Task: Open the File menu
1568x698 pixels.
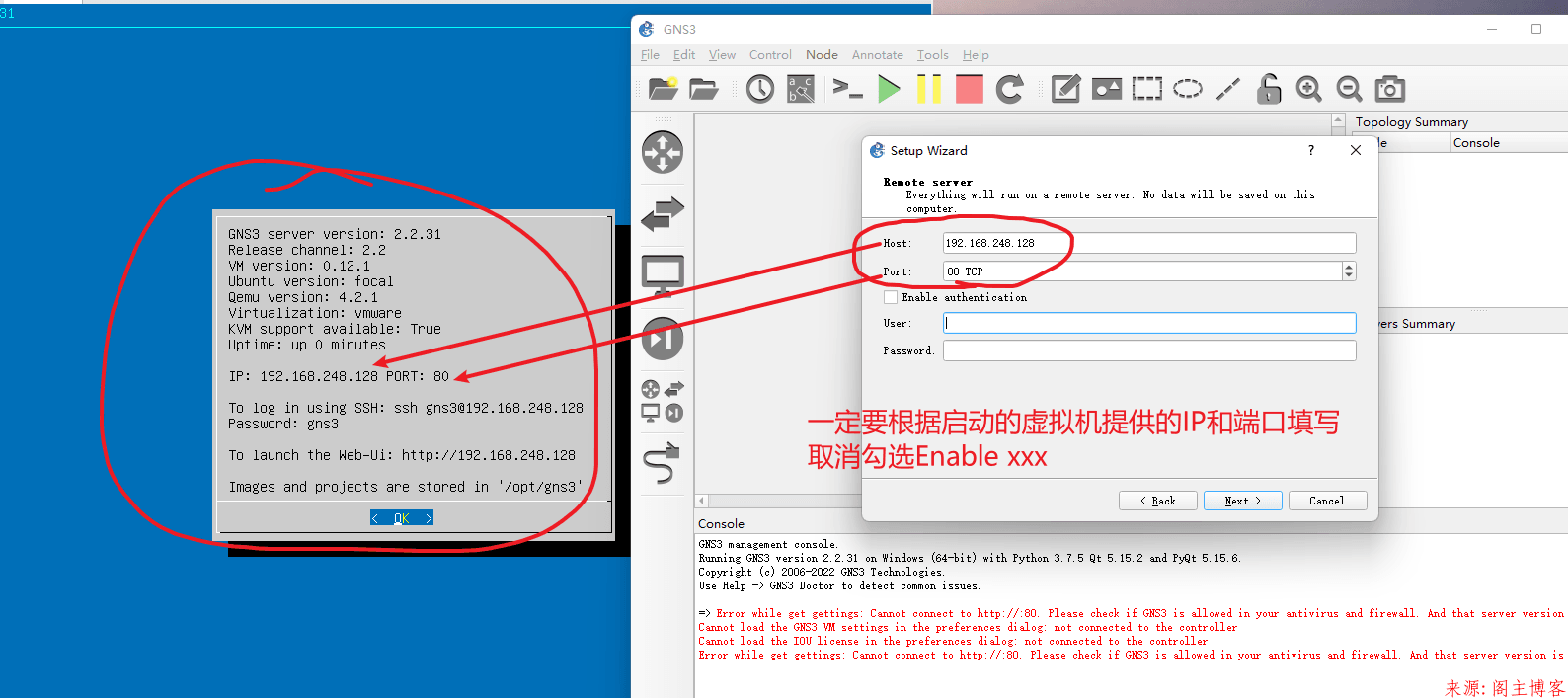Action: tap(650, 55)
